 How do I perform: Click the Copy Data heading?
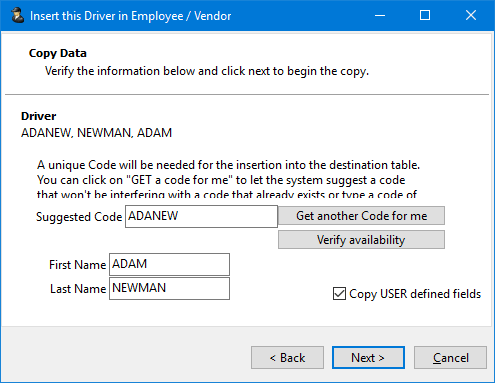point(58,53)
